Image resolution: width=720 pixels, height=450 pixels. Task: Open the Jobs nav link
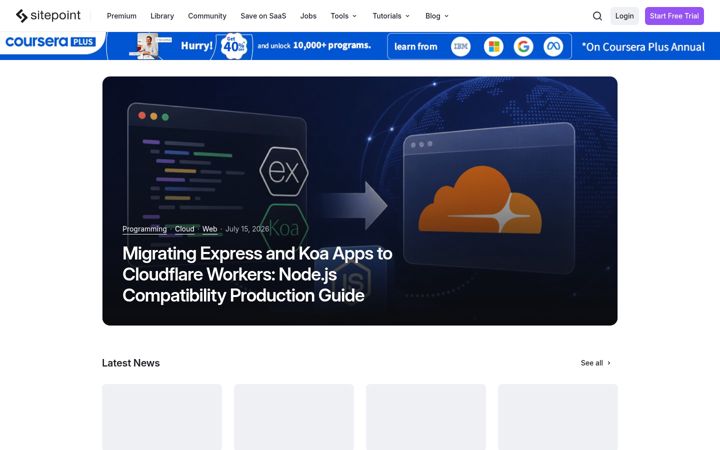coord(308,16)
